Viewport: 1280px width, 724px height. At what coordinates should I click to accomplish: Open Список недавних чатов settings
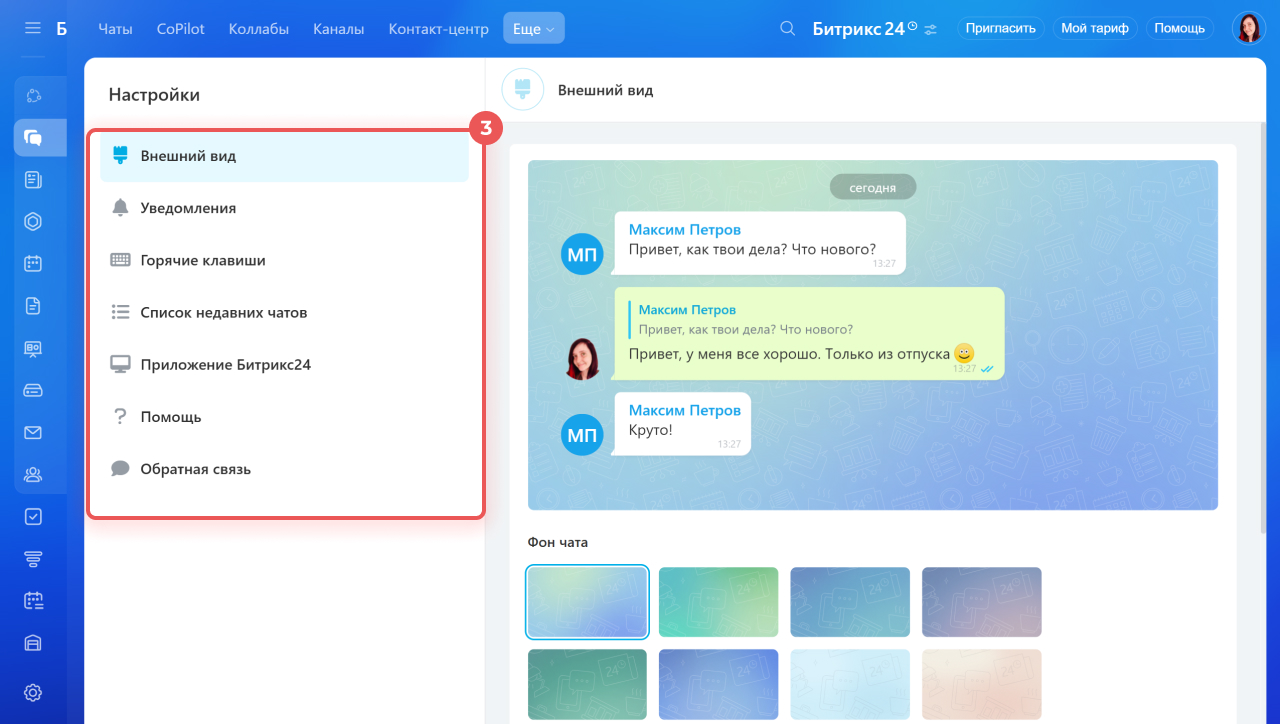point(284,312)
